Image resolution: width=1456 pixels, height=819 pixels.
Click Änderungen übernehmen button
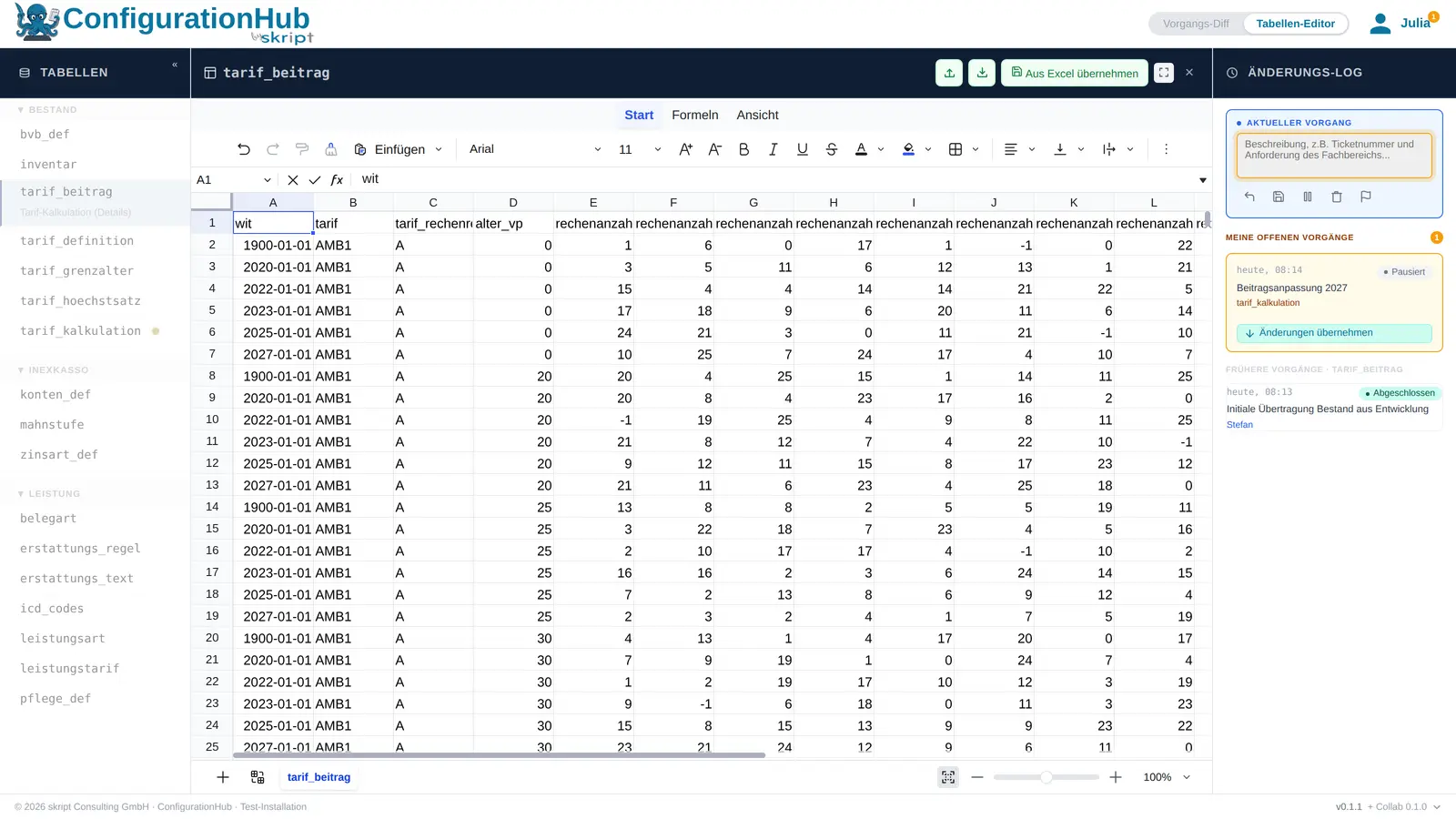[1333, 333]
